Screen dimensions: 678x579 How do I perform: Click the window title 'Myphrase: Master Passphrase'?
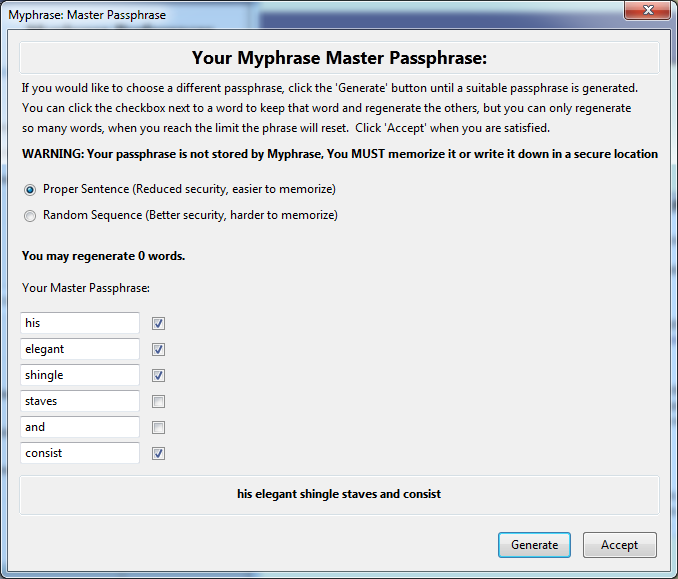(87, 15)
